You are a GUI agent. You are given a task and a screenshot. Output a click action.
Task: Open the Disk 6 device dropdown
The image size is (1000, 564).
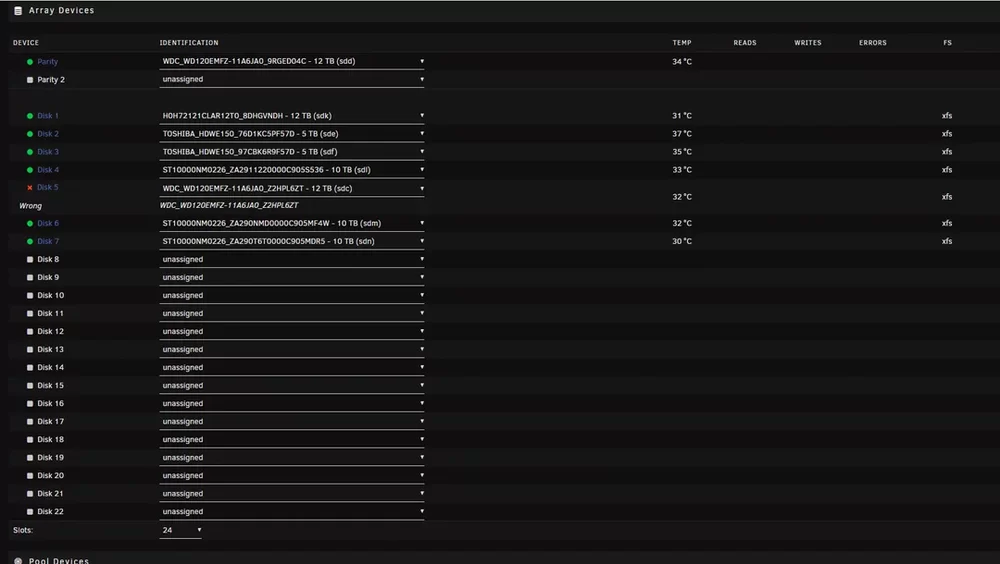point(291,223)
